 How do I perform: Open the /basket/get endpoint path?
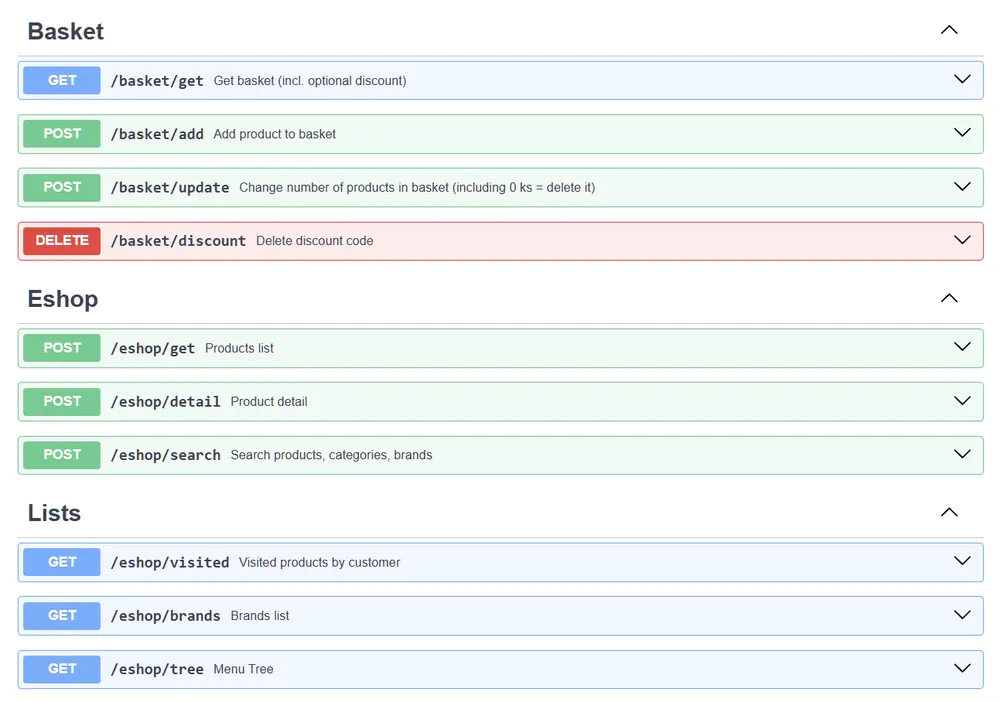click(x=157, y=81)
